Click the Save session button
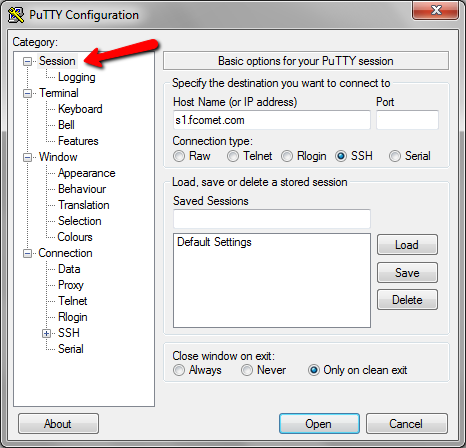Viewport: 466px width, 448px height. click(407, 273)
